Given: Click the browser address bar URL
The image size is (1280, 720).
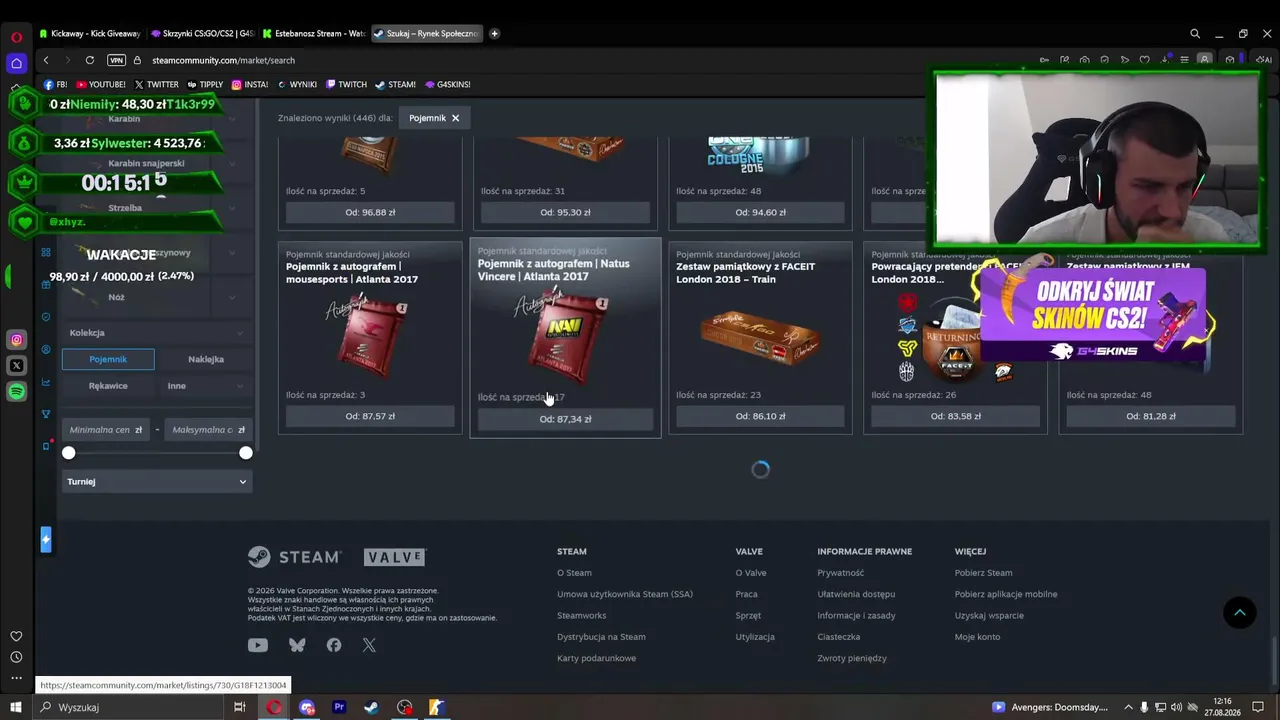Looking at the screenshot, I should click(x=223, y=60).
